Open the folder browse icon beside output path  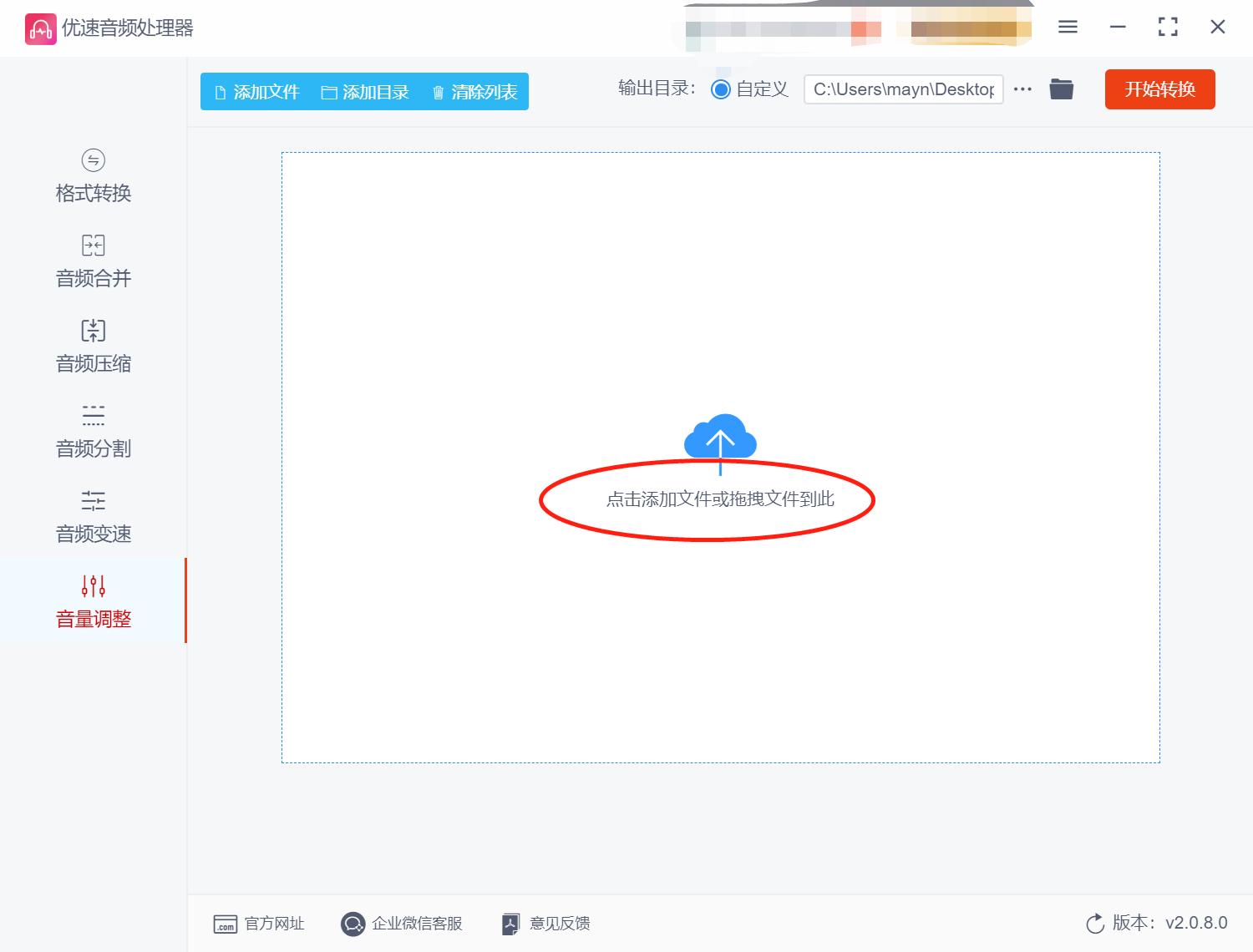click(x=1061, y=89)
